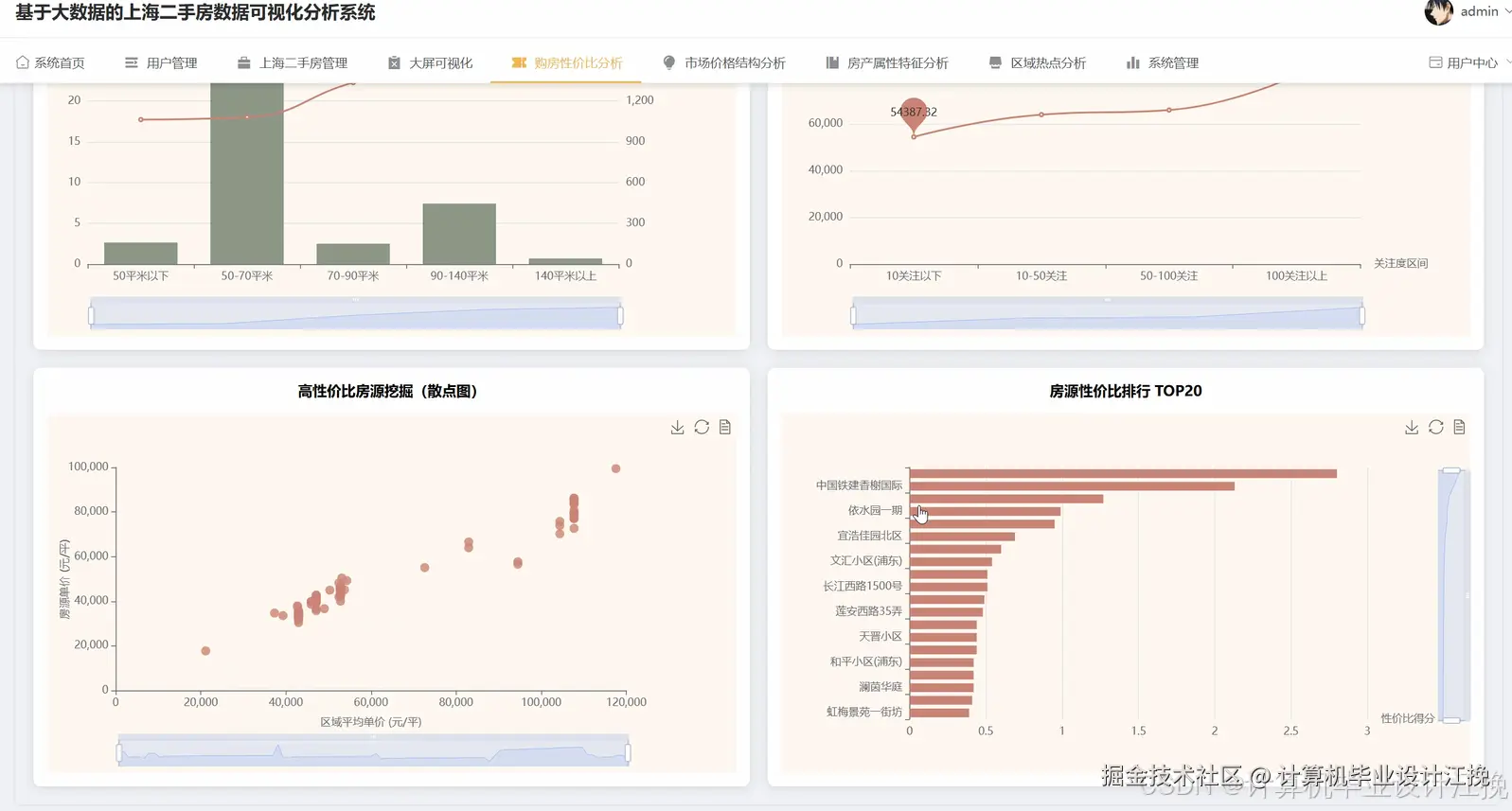
Task: Open data view of the scatter chart
Action: tap(725, 428)
